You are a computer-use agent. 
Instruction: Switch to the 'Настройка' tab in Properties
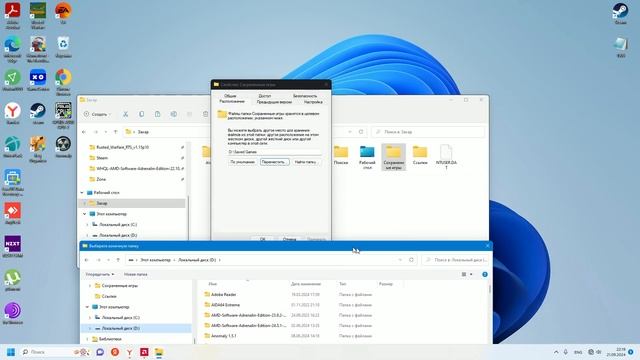tap(313, 102)
